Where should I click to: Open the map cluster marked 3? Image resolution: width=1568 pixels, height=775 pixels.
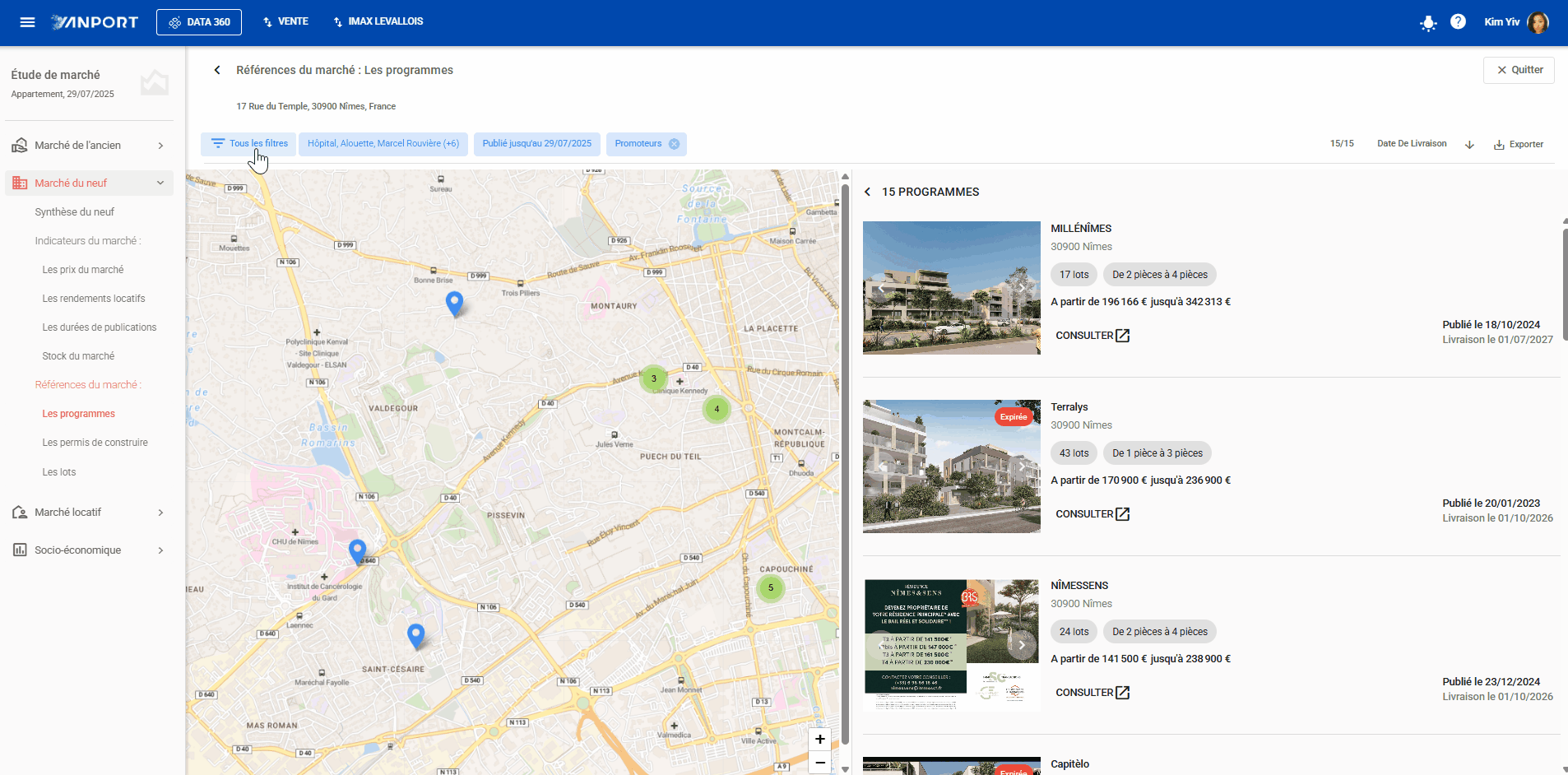654,378
